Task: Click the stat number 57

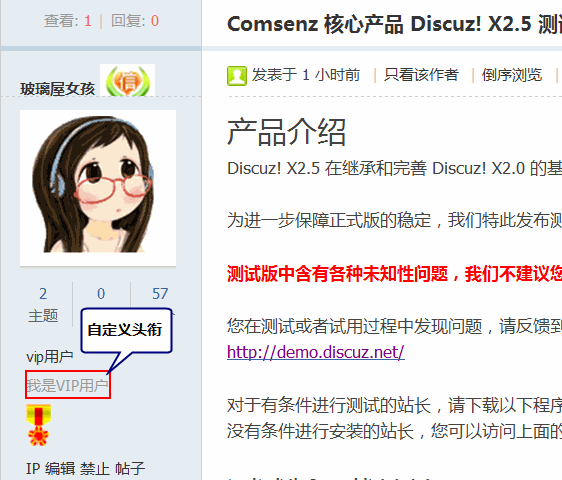Action: (x=160, y=294)
